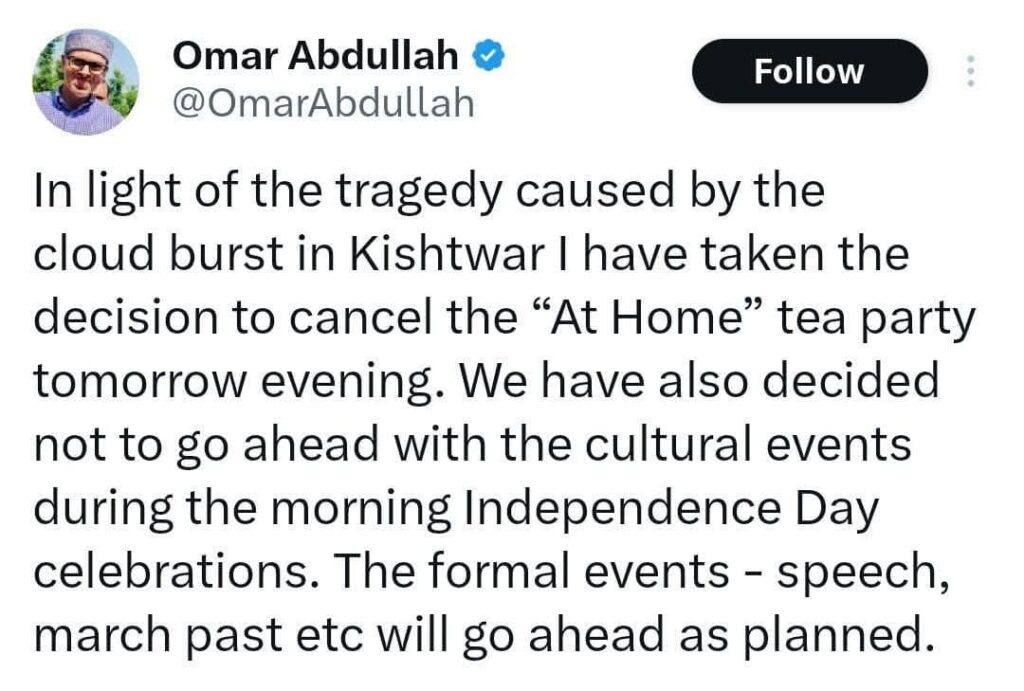Click the @OmarAbdullah handle
The width and height of the screenshot is (1024, 691).
pos(323,103)
